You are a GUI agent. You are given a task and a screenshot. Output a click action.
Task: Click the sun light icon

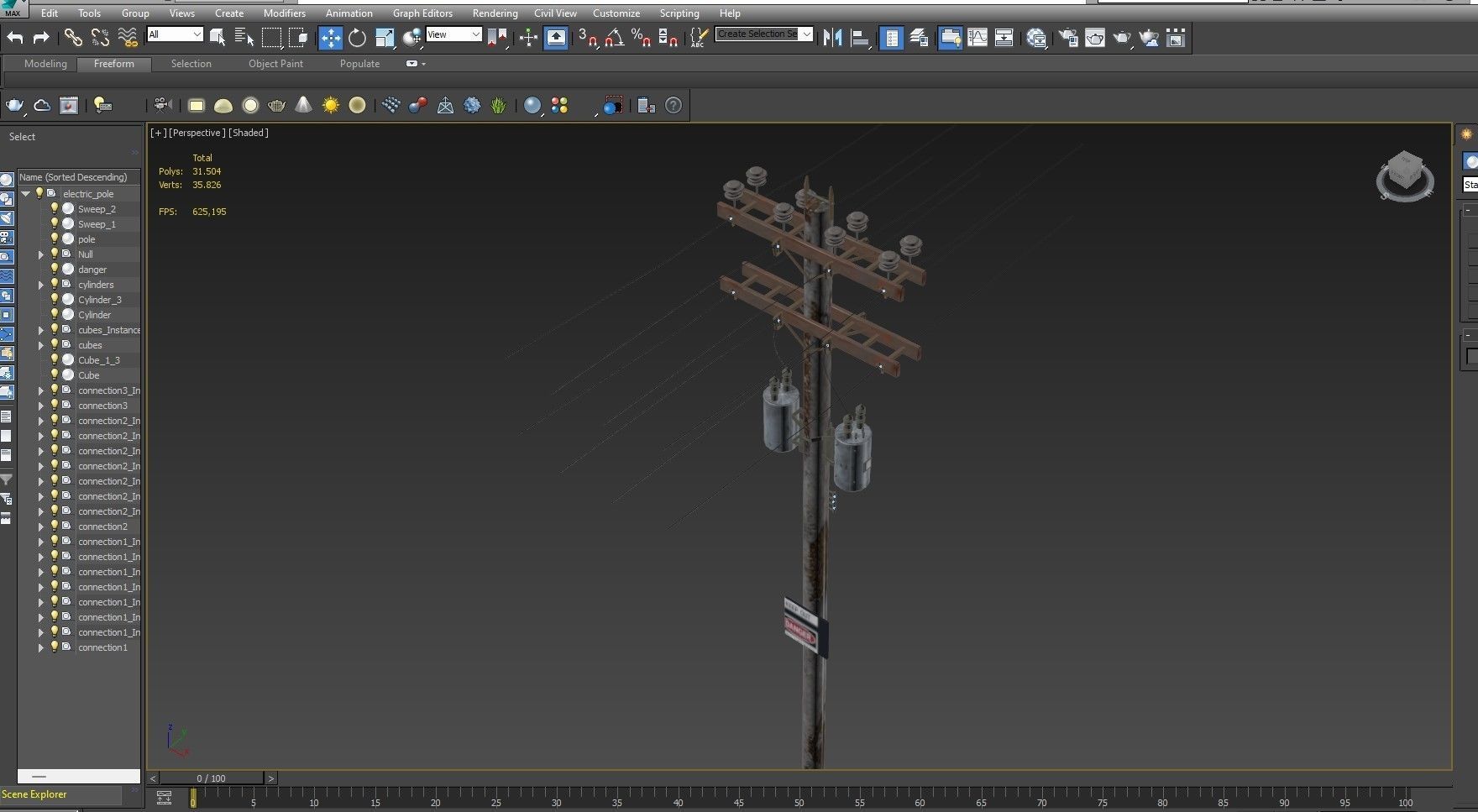[x=331, y=105]
